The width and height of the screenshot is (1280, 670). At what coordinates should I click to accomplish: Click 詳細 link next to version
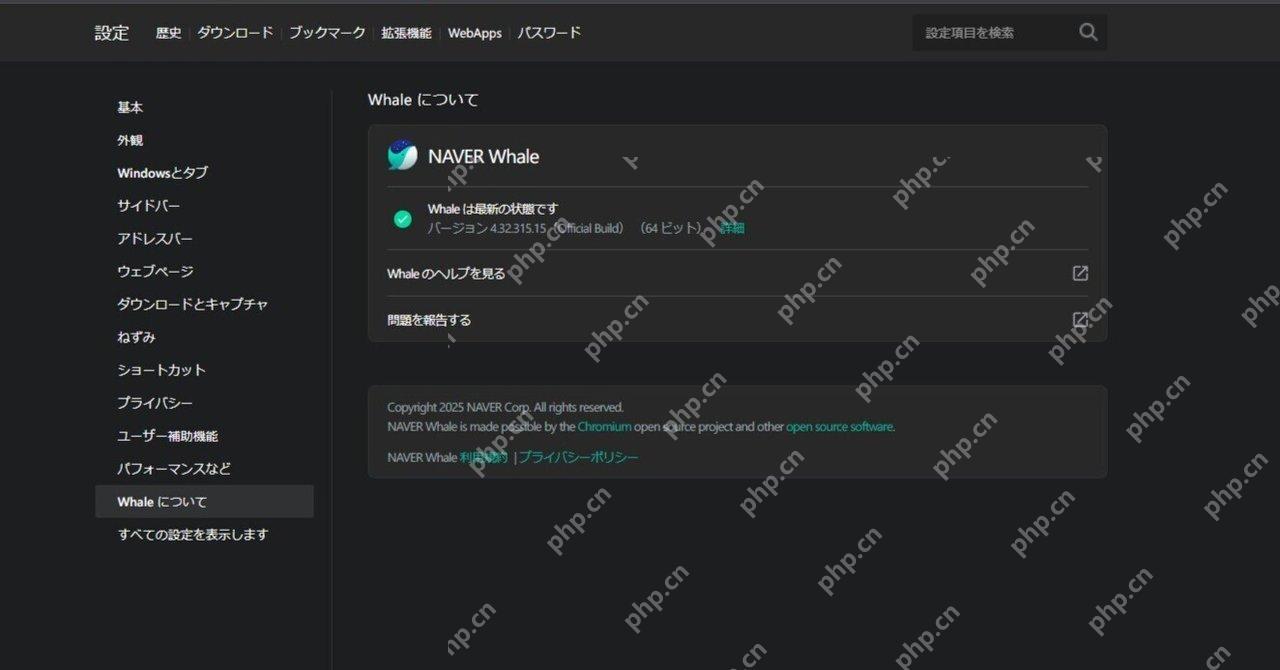coord(732,228)
